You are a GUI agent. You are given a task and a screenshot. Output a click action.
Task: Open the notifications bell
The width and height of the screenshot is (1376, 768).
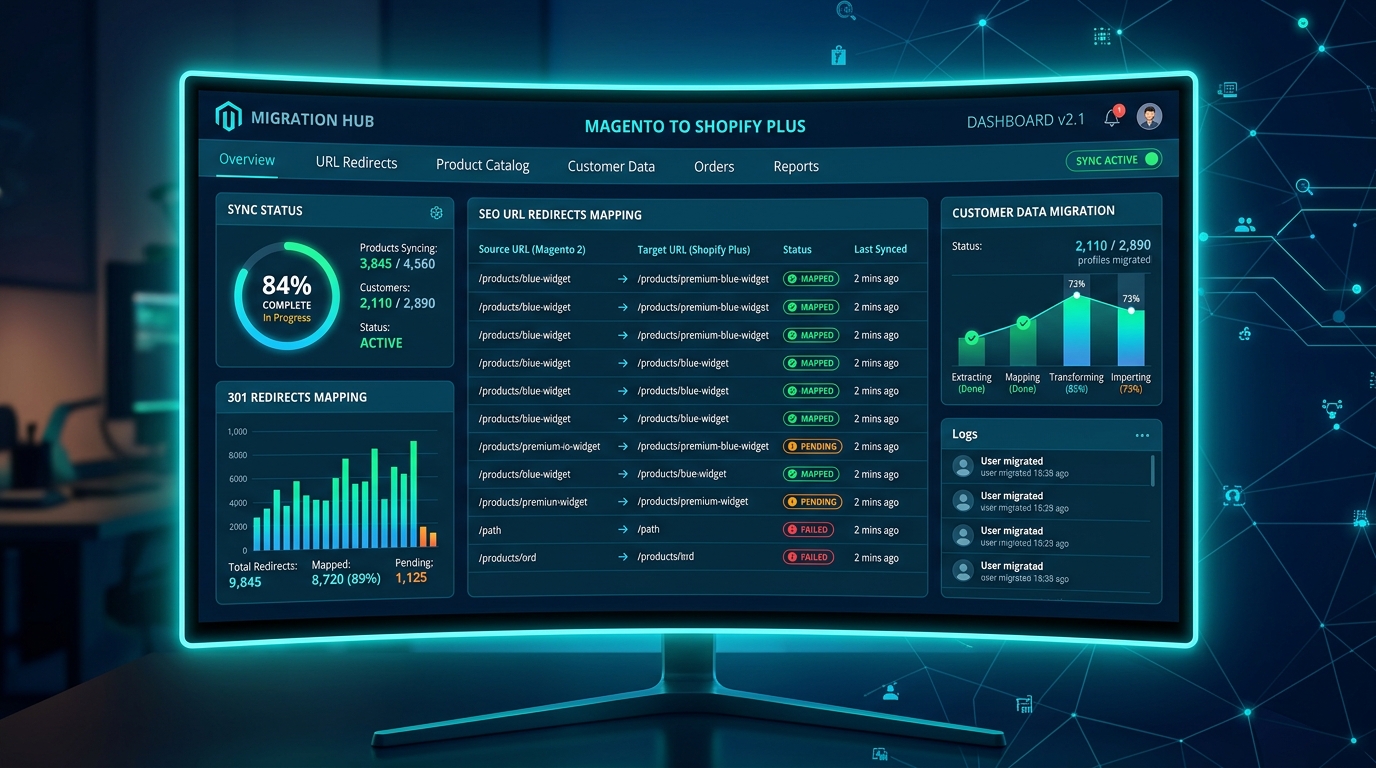point(1112,118)
